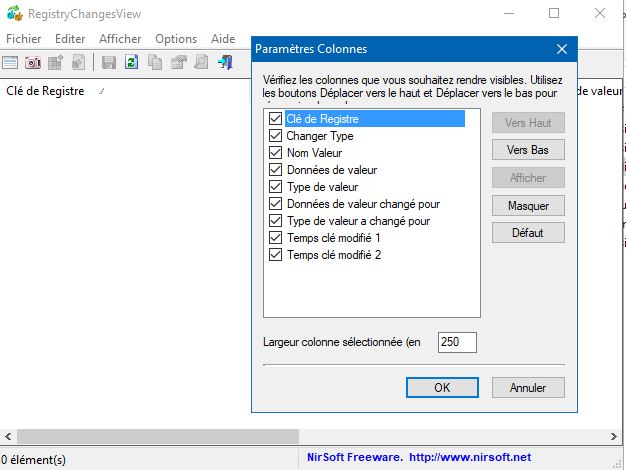Click the horizontal scrollbar left arrow

[8, 436]
